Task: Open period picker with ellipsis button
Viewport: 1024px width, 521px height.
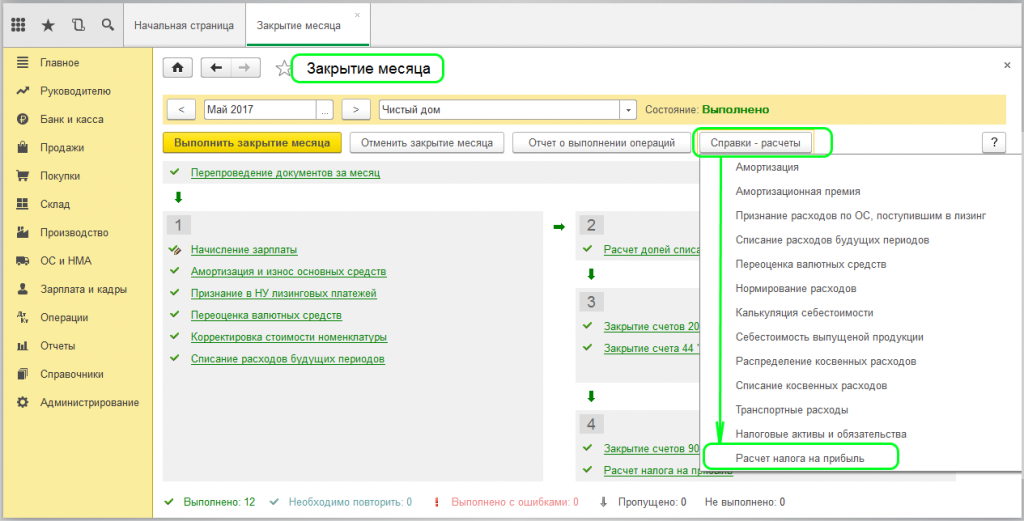Action: pyautogui.click(x=325, y=110)
